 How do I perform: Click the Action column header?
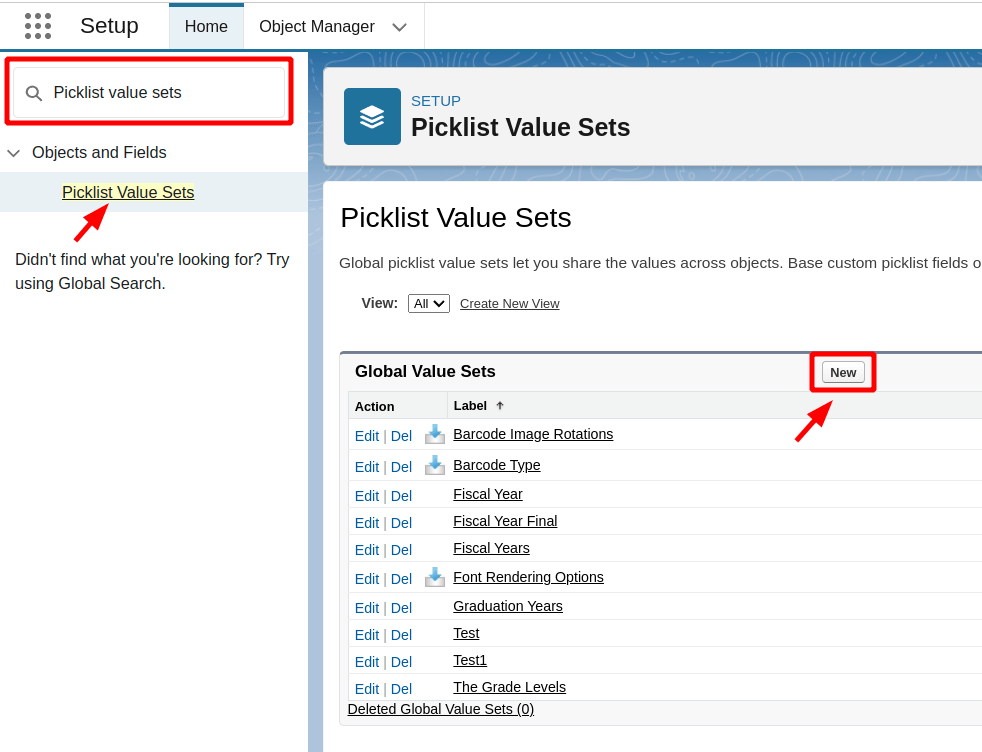click(375, 406)
